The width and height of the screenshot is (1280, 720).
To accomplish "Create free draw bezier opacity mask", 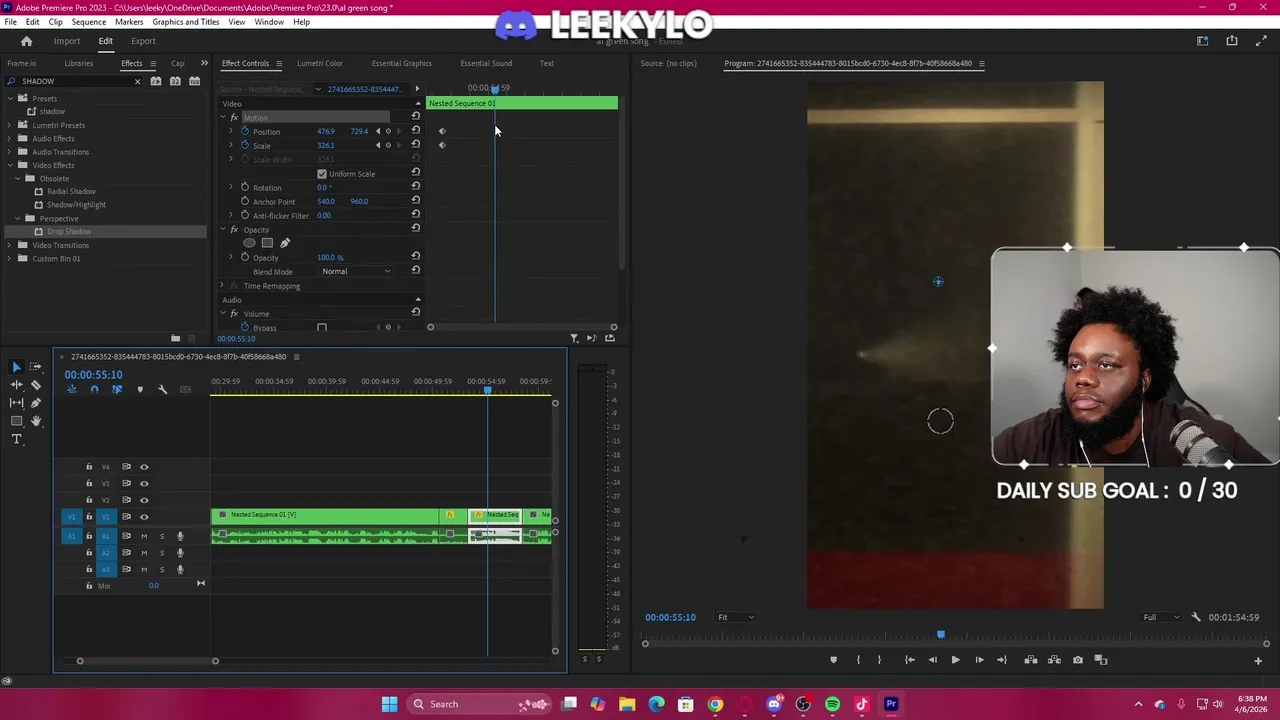I will pos(285,243).
